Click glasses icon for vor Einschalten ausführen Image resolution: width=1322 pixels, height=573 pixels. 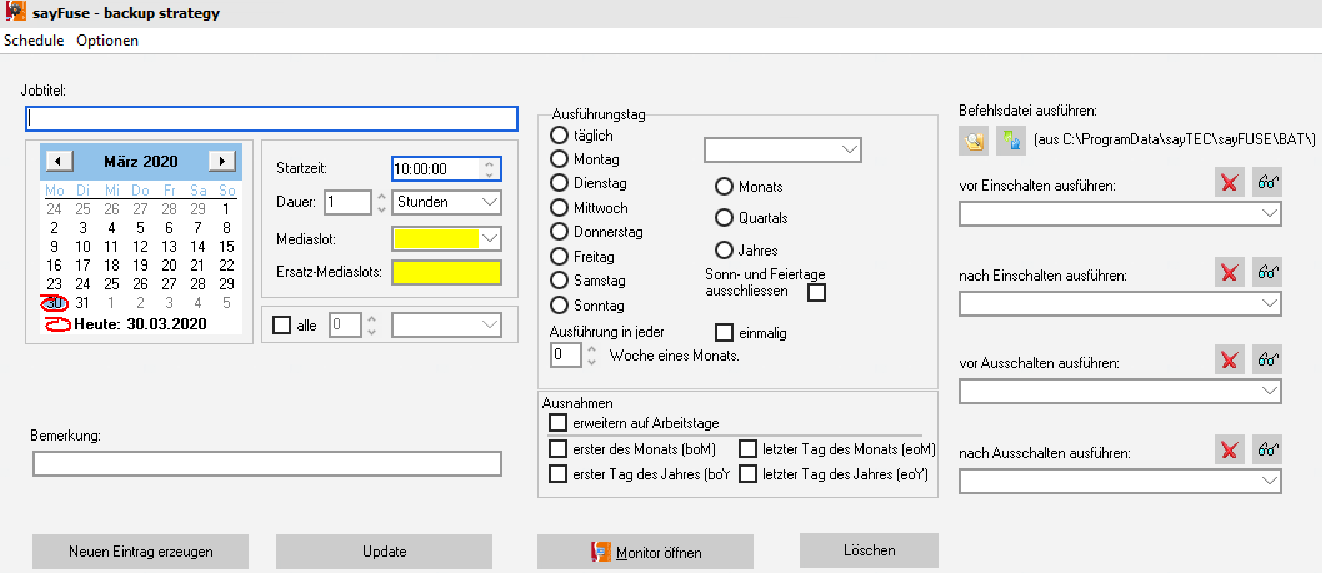[1267, 183]
